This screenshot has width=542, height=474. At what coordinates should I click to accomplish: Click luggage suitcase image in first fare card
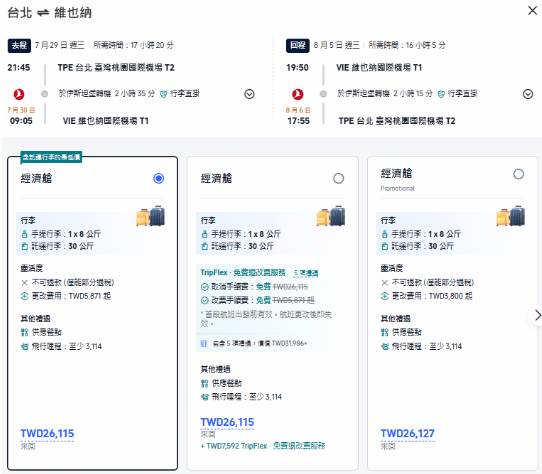click(150, 216)
